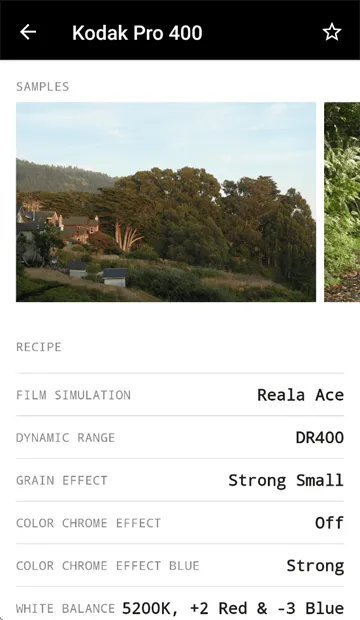Image resolution: width=360 pixels, height=620 pixels.
Task: Favorite this recipe with the star icon
Action: click(x=332, y=32)
